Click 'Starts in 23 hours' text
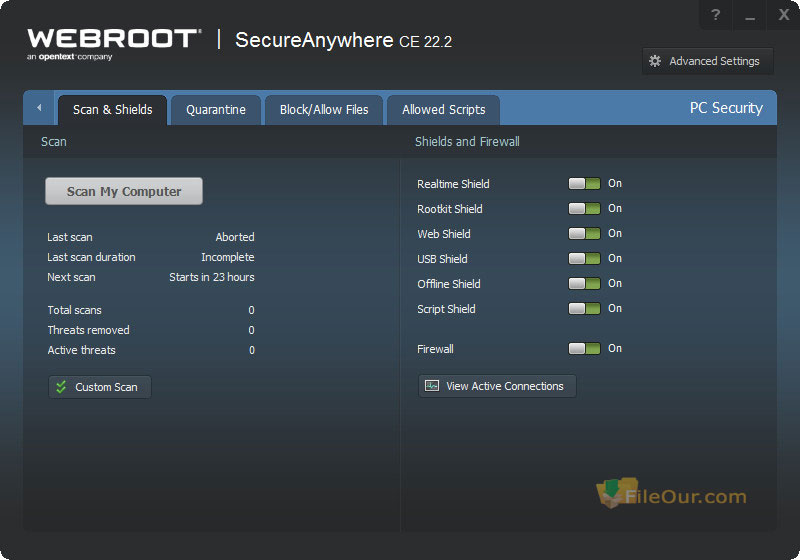Image resolution: width=800 pixels, height=560 pixels. 212,277
